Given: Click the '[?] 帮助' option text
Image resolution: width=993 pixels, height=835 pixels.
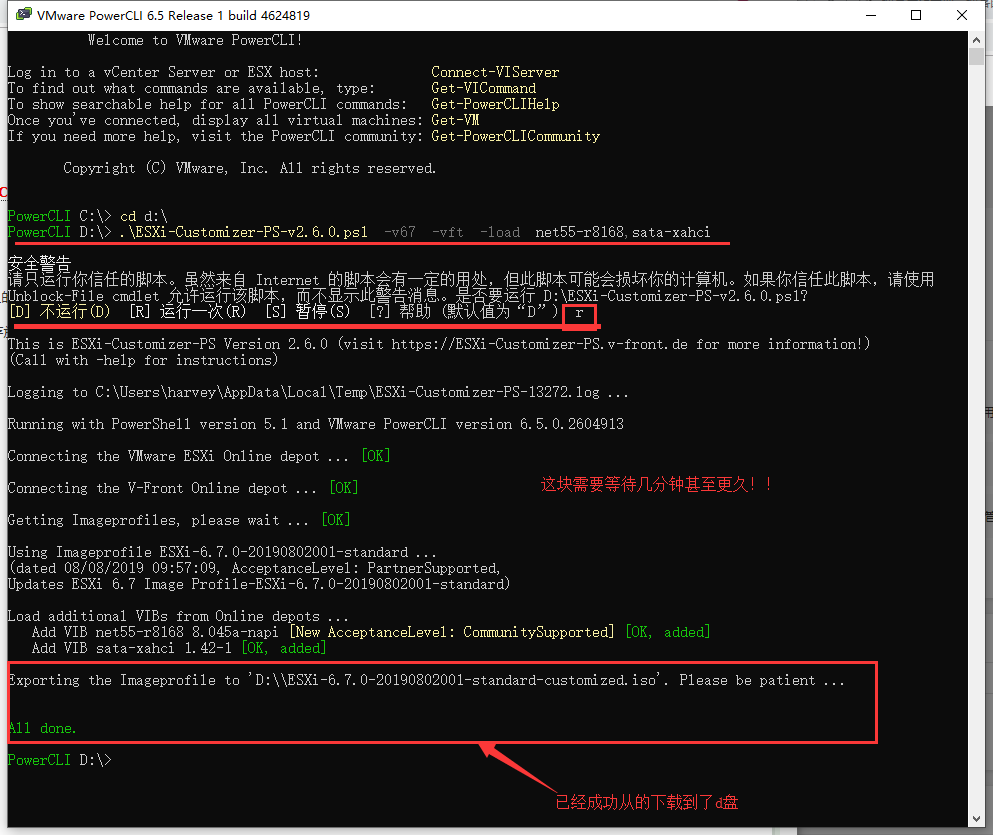Looking at the screenshot, I should 400,311.
